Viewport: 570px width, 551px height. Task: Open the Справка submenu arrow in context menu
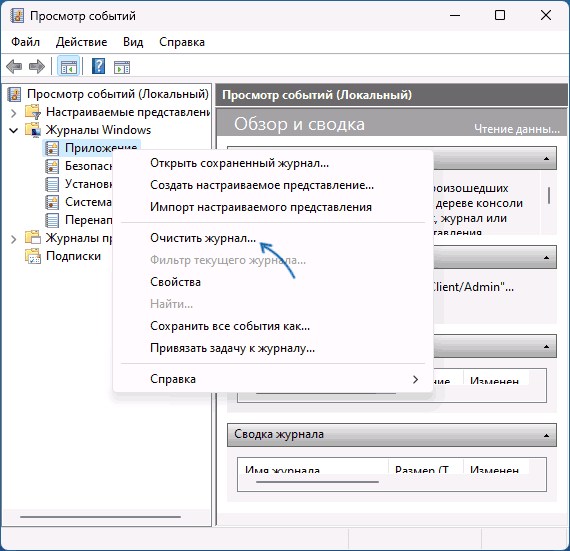415,379
